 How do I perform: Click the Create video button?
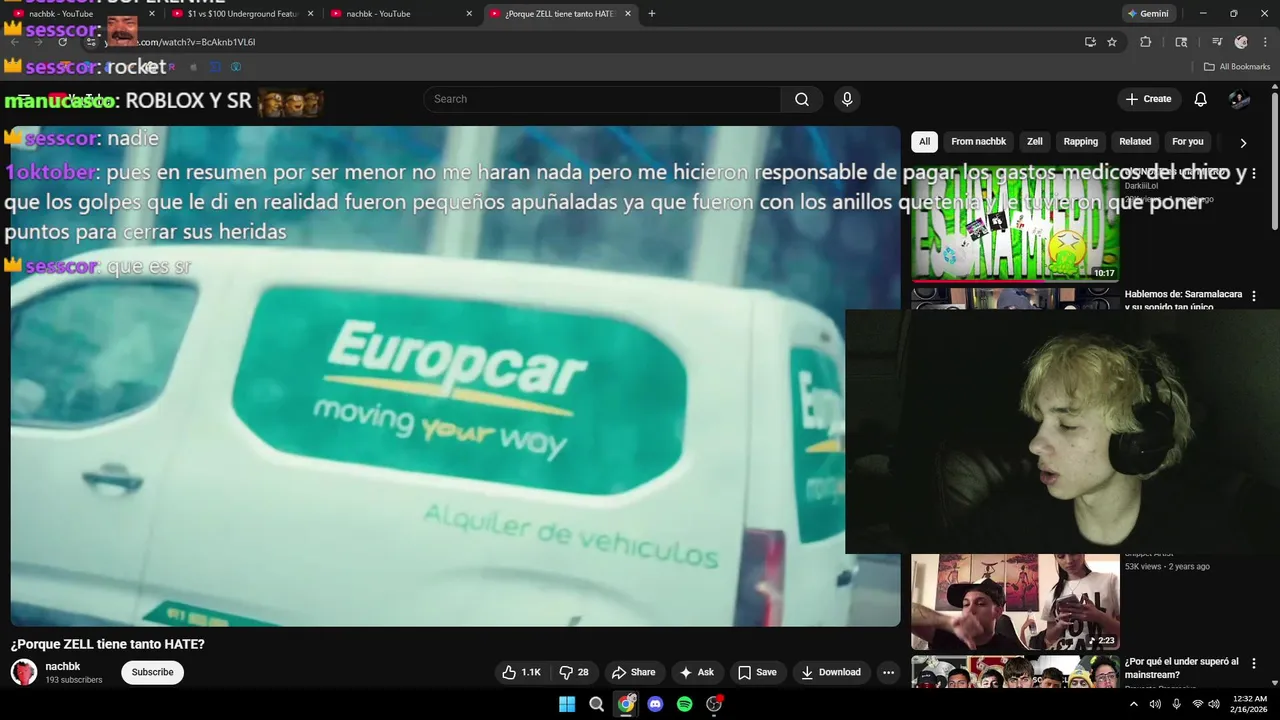[x=1148, y=99]
